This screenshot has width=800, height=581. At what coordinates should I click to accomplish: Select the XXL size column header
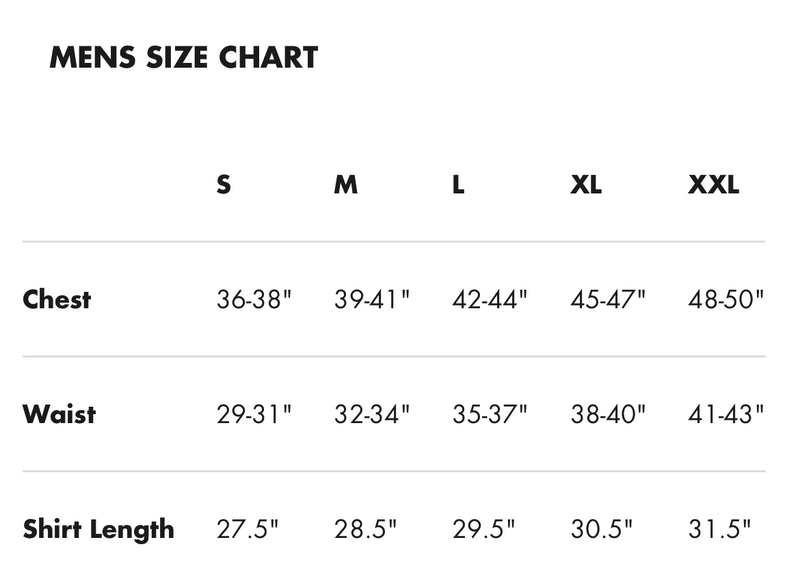coord(713,184)
